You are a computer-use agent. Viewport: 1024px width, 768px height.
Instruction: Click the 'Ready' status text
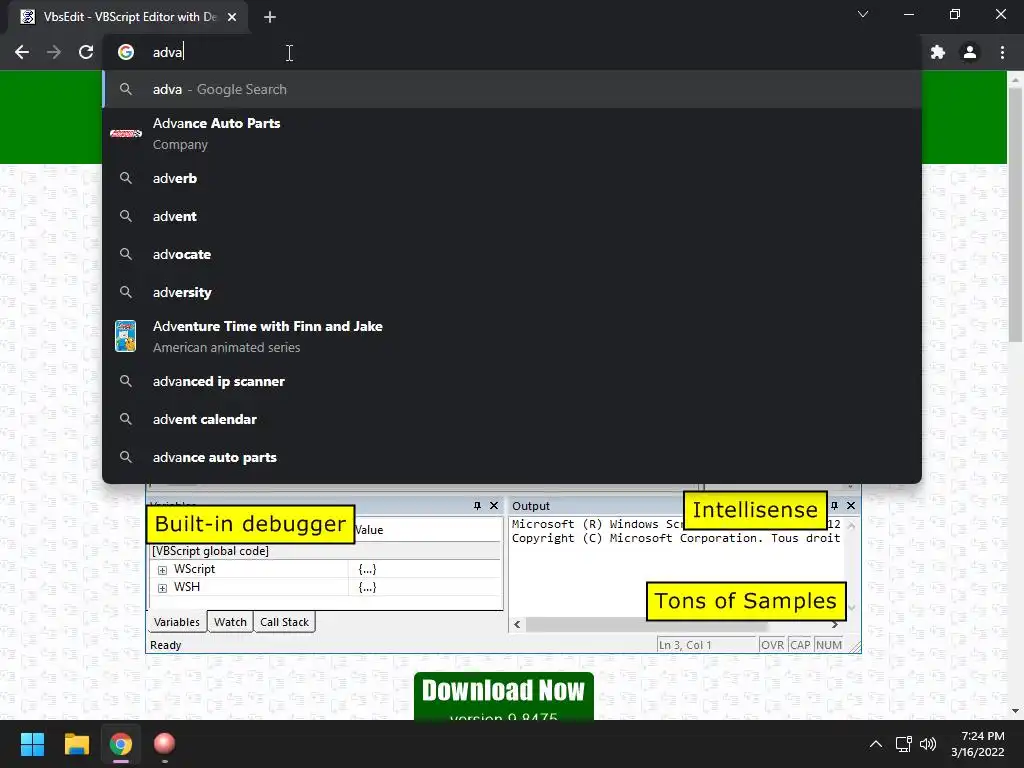(x=166, y=645)
